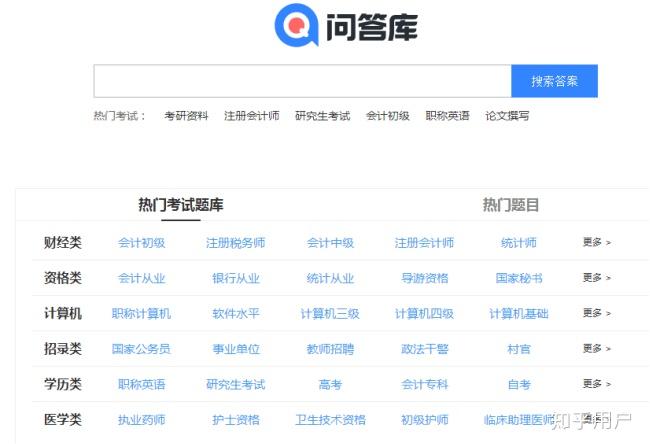This screenshot has width=650, height=444.
Task: Open the 计算机三级 question bank
Action: click(330, 313)
